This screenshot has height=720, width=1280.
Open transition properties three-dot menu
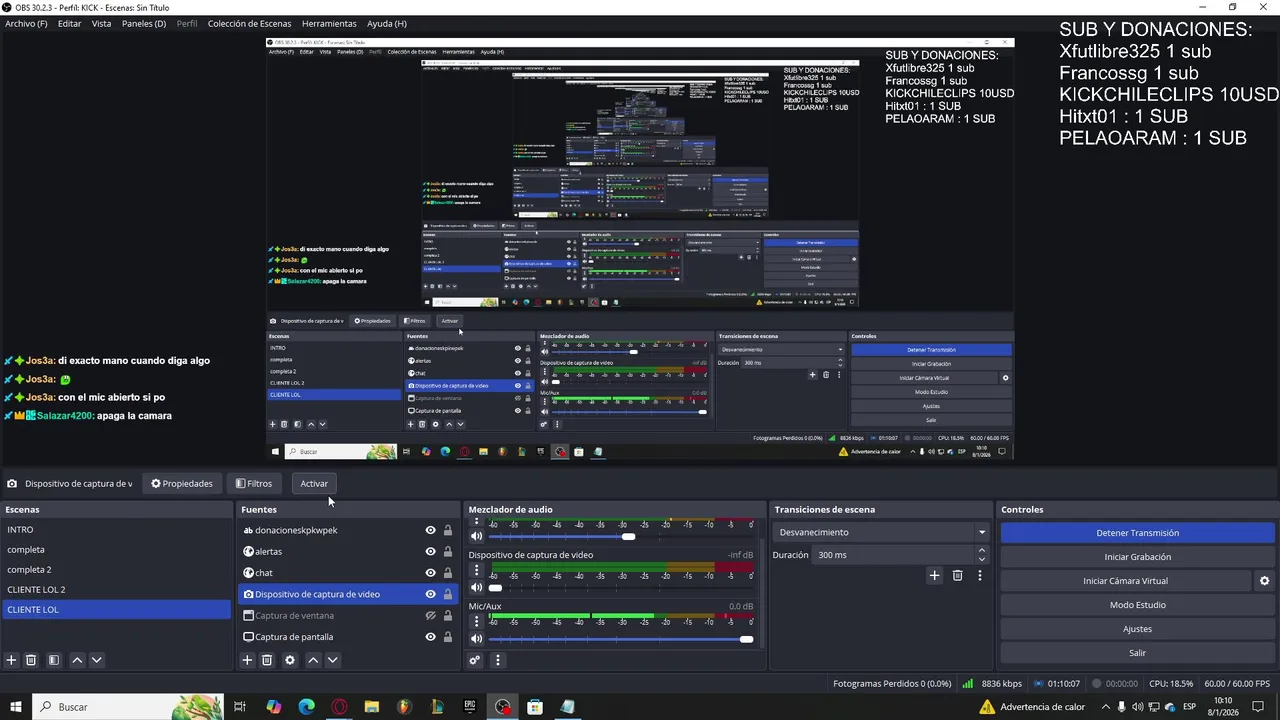tap(980, 575)
